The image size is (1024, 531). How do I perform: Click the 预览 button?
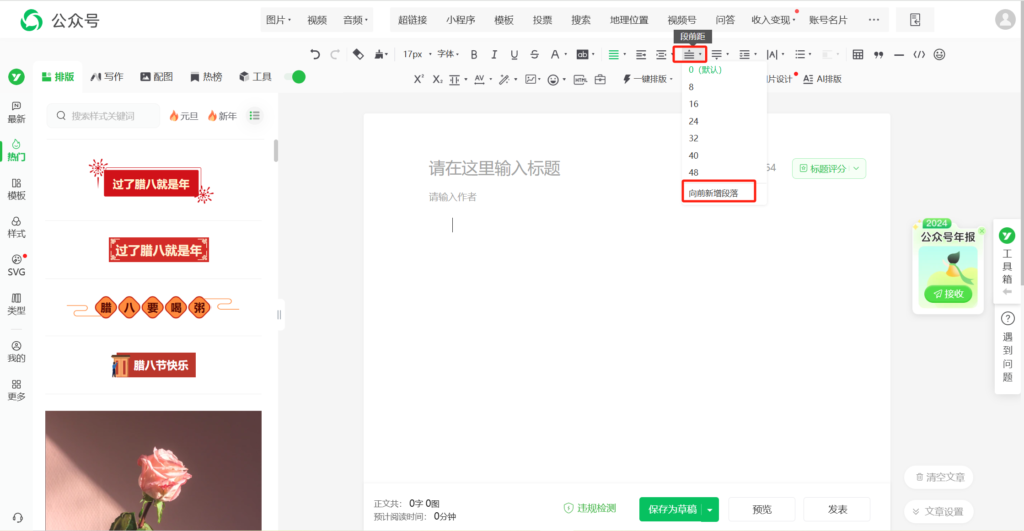click(x=762, y=509)
